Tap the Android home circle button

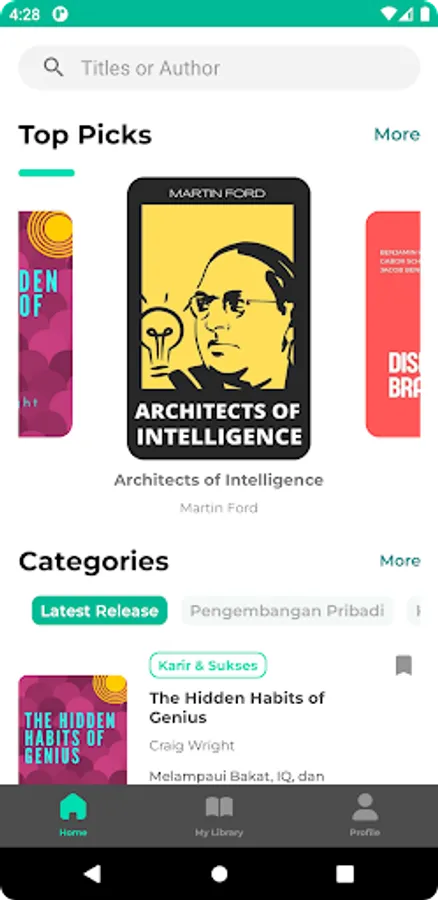point(219,874)
